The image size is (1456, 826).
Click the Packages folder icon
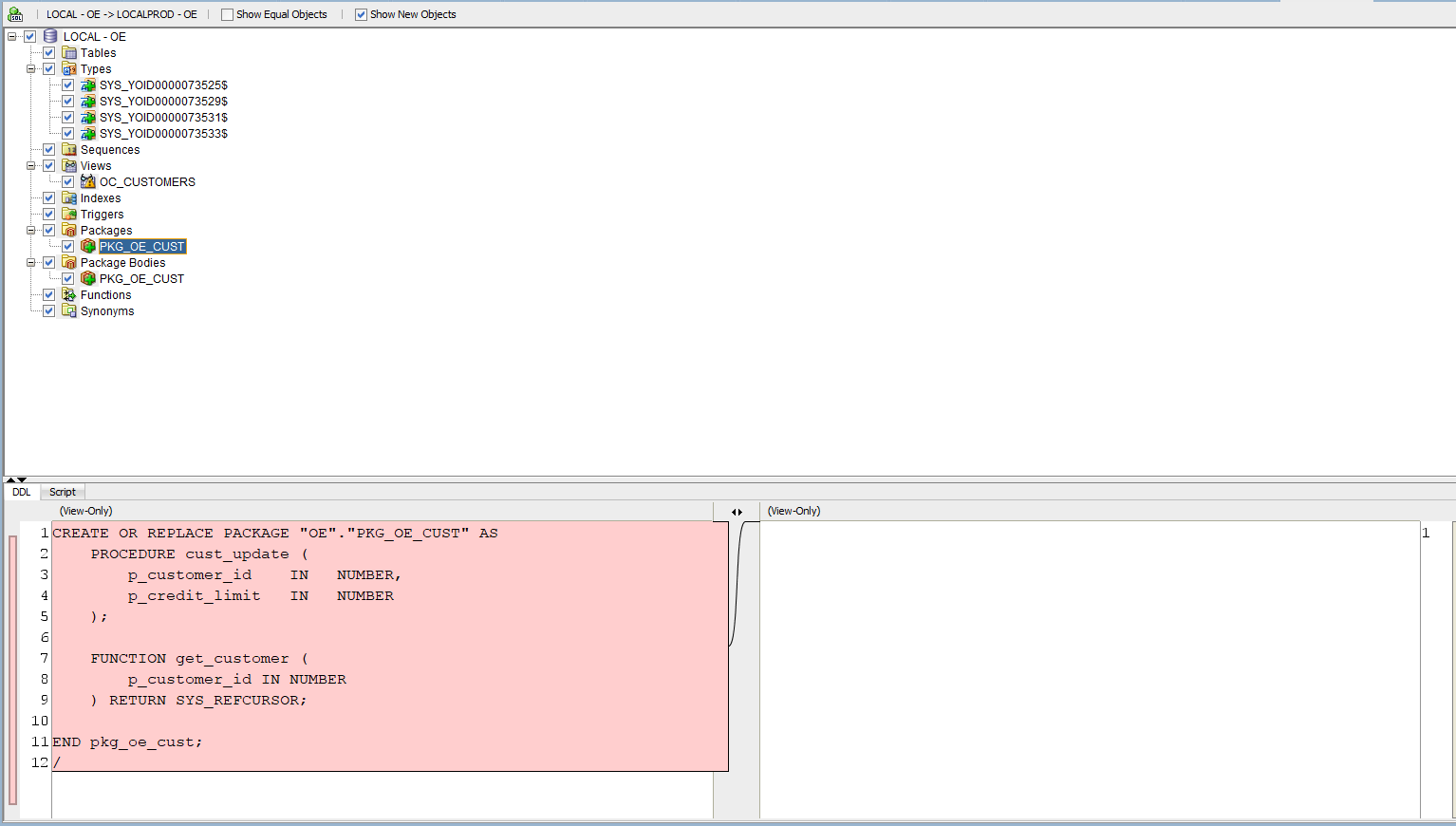coord(69,230)
